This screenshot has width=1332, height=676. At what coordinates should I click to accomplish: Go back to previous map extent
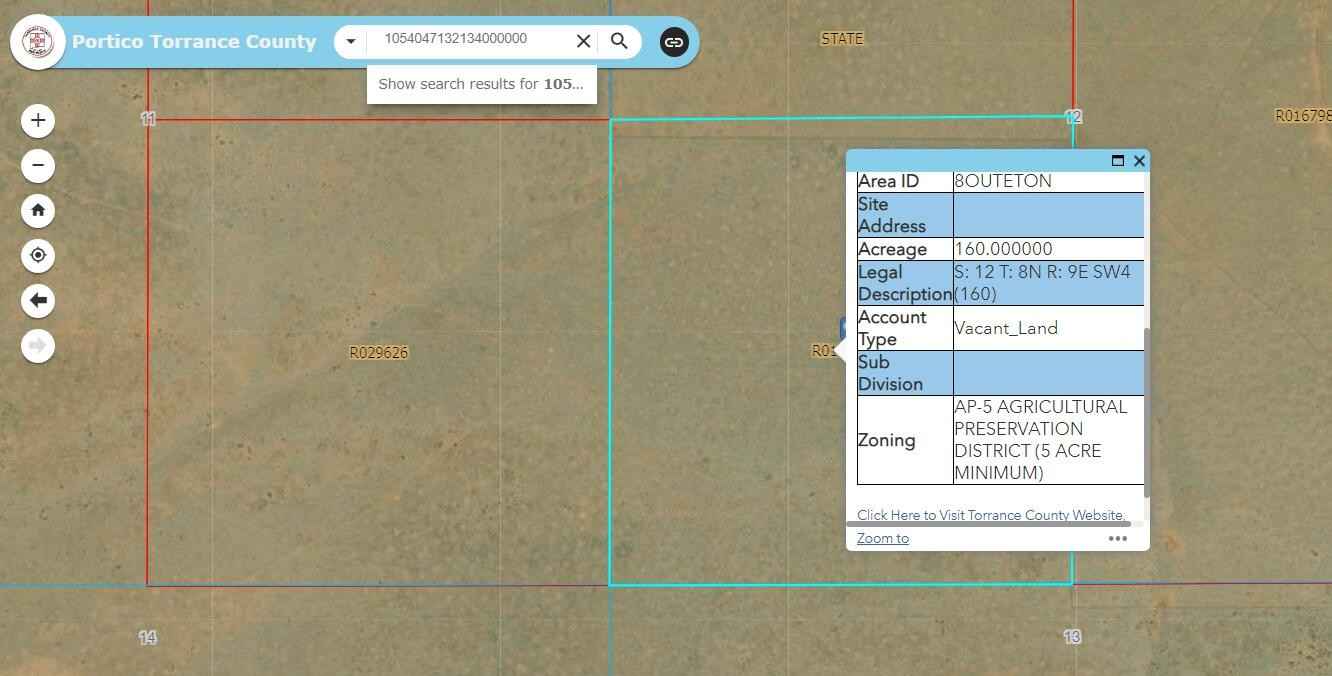[38, 300]
